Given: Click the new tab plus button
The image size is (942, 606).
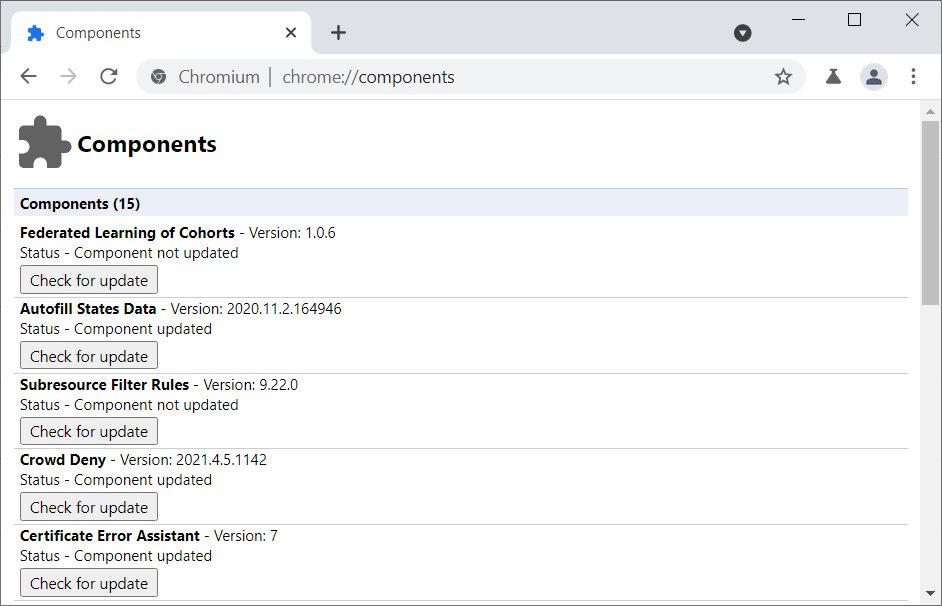Looking at the screenshot, I should click(338, 33).
